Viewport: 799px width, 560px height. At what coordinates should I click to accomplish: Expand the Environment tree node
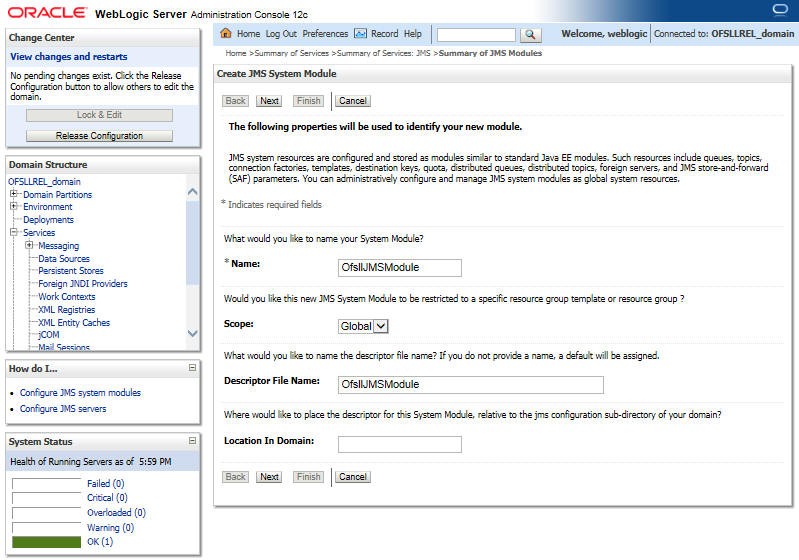click(x=14, y=206)
